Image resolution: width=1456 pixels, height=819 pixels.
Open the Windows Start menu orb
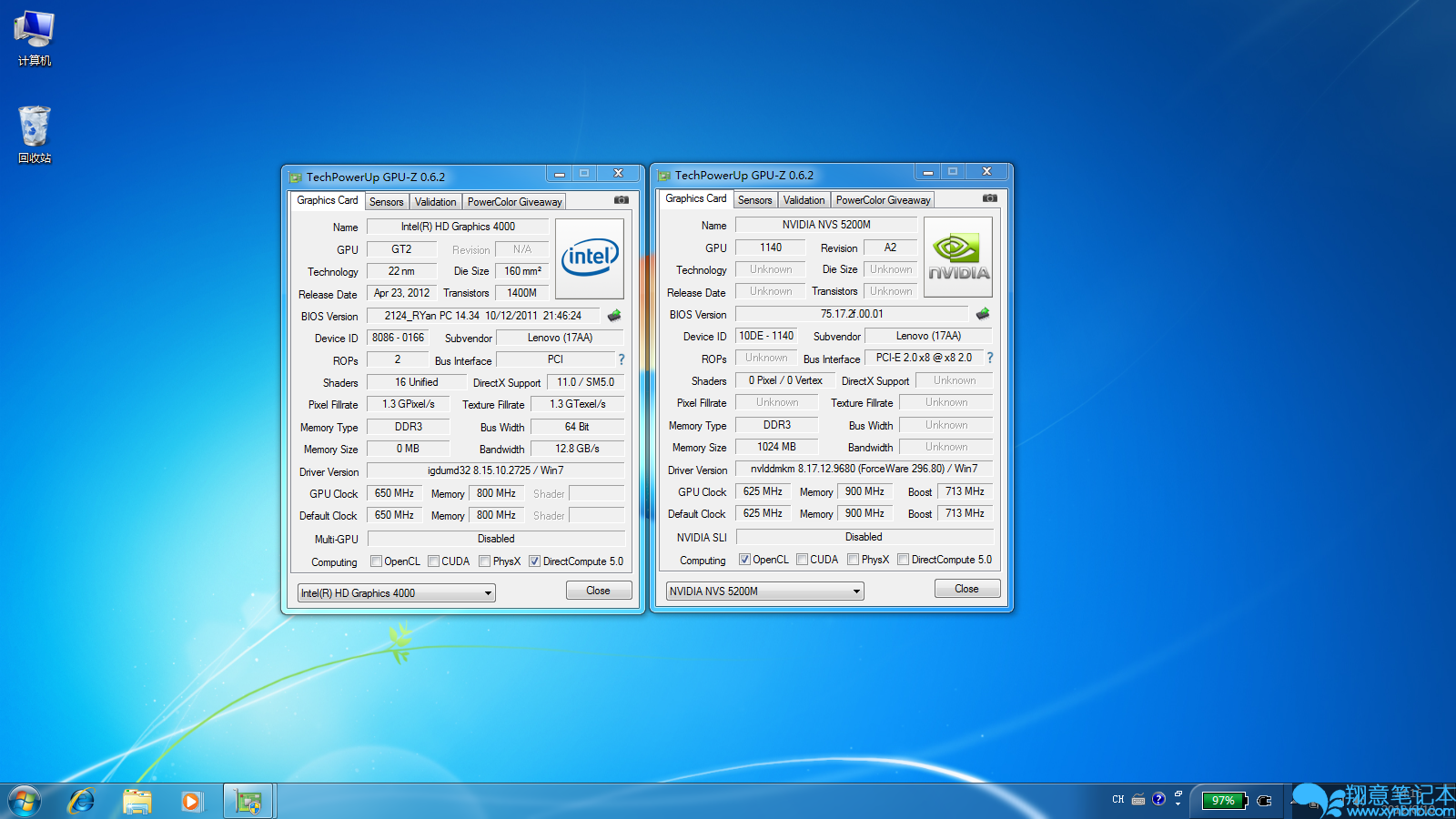25,802
